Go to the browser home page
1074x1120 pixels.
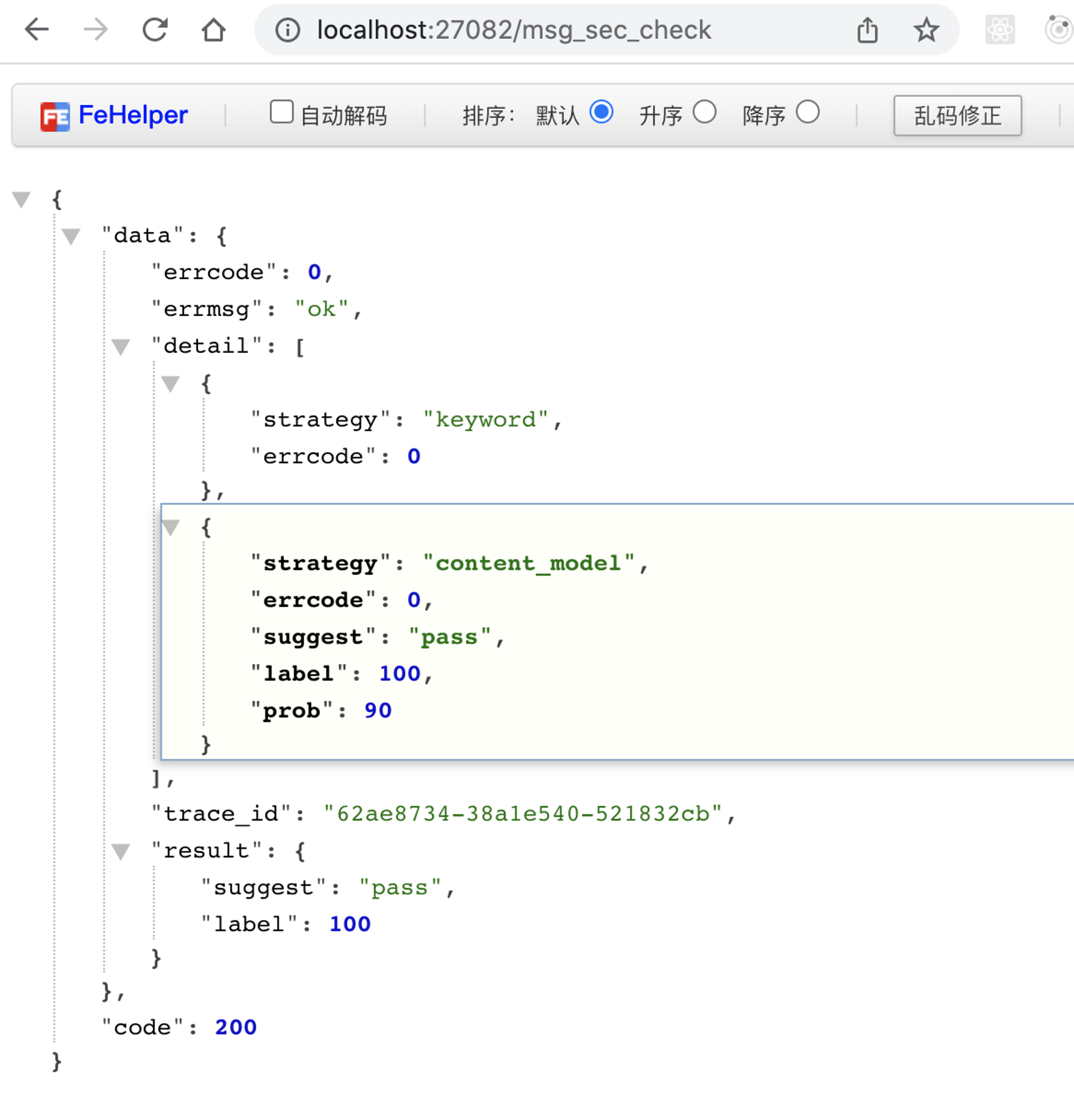point(214,30)
